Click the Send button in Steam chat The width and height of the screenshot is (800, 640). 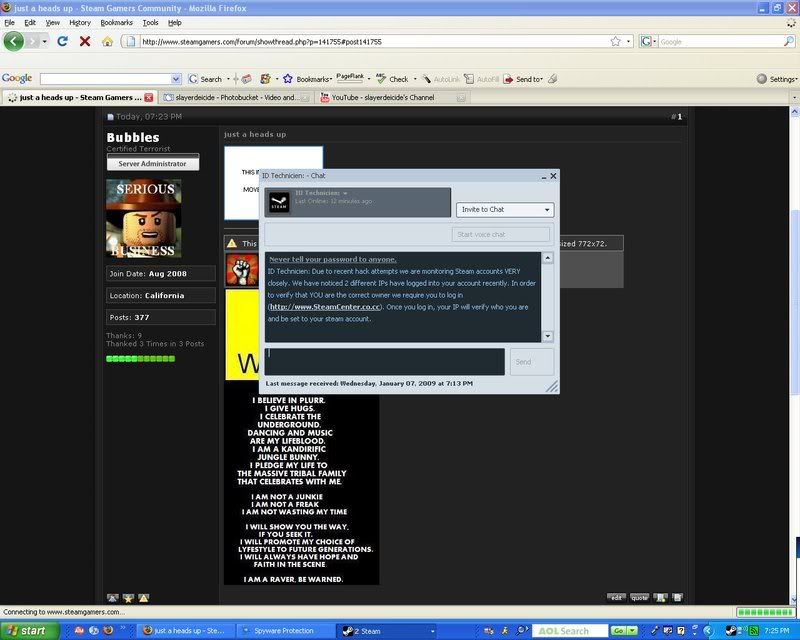click(532, 362)
